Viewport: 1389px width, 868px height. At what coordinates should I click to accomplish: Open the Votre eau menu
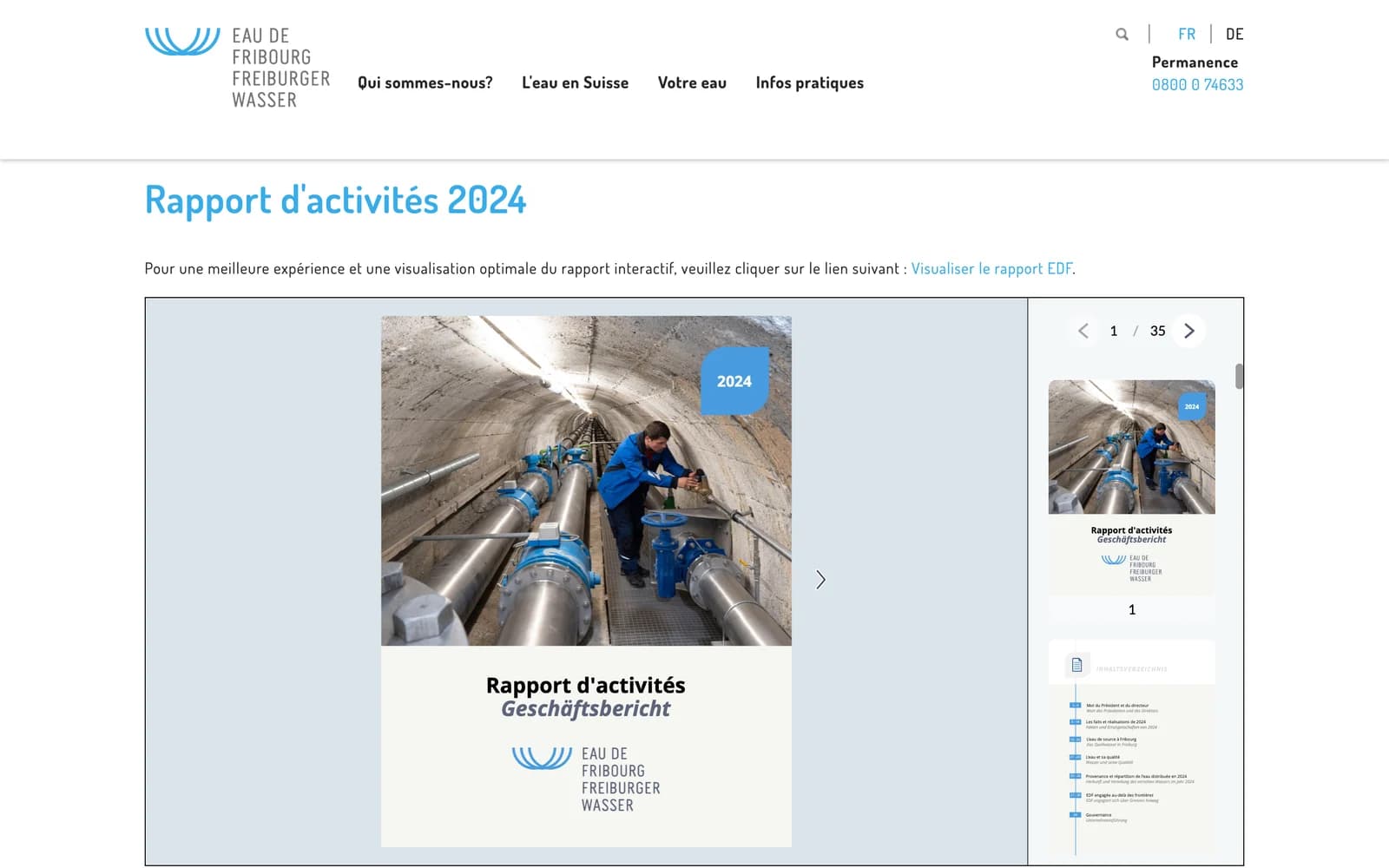[692, 83]
